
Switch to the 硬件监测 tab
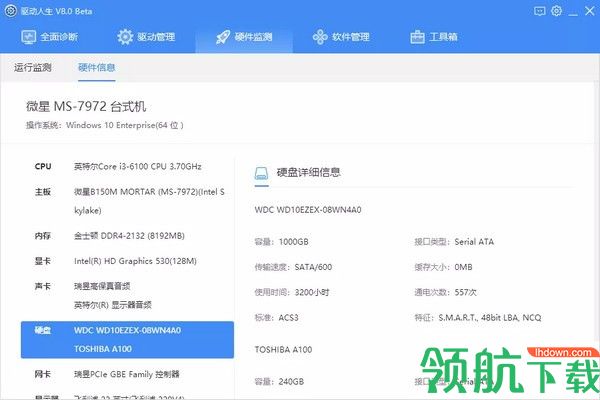coord(244,37)
